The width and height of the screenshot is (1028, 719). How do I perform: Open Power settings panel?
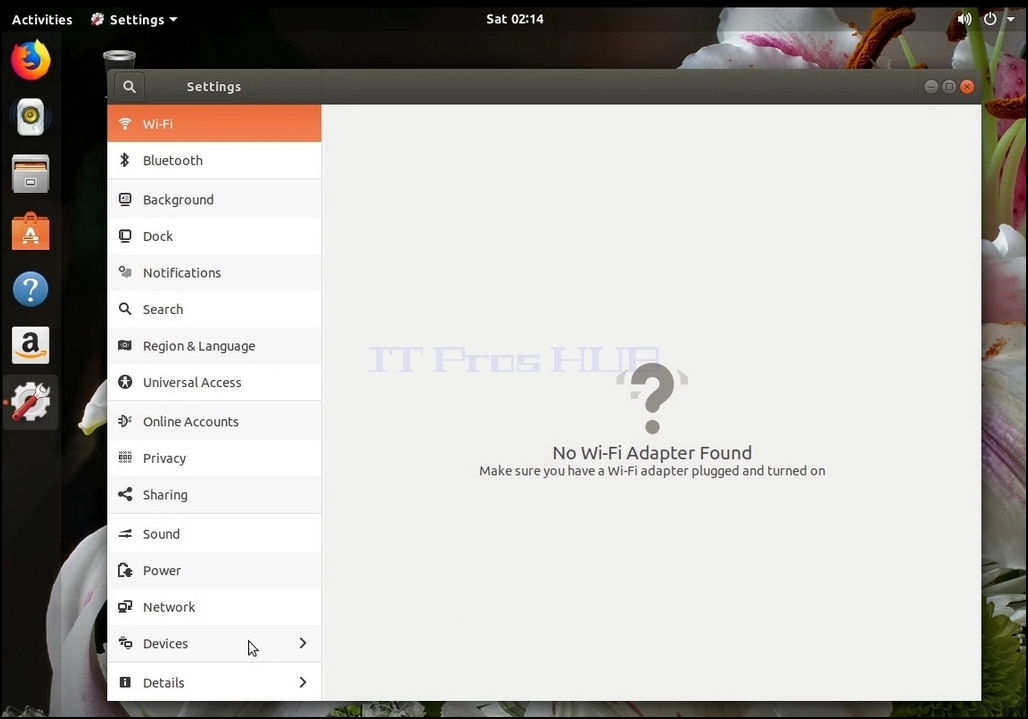click(214, 570)
